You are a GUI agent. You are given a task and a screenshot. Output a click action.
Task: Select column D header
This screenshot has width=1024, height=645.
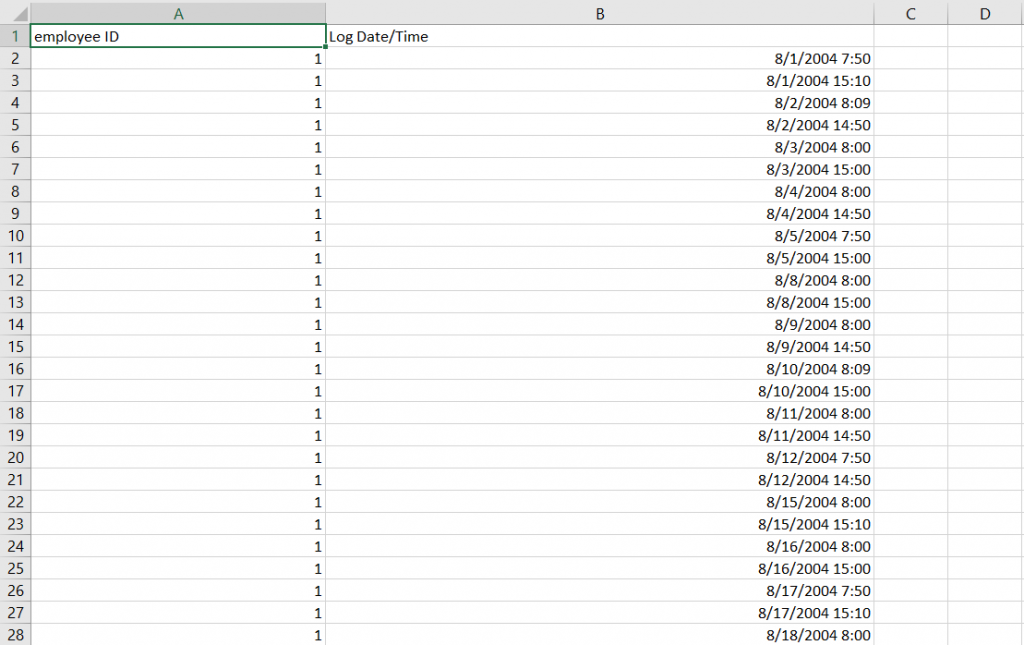(x=985, y=14)
